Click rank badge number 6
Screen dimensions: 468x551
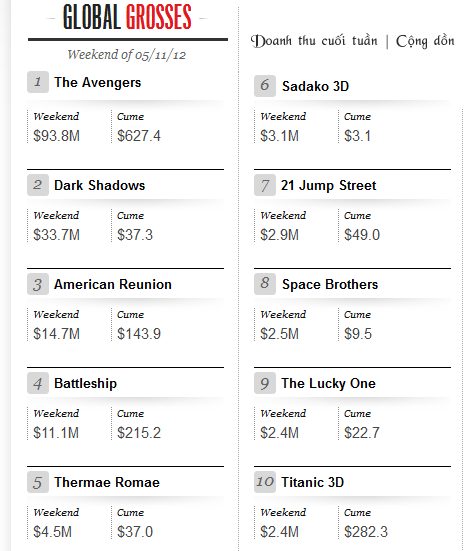point(265,86)
